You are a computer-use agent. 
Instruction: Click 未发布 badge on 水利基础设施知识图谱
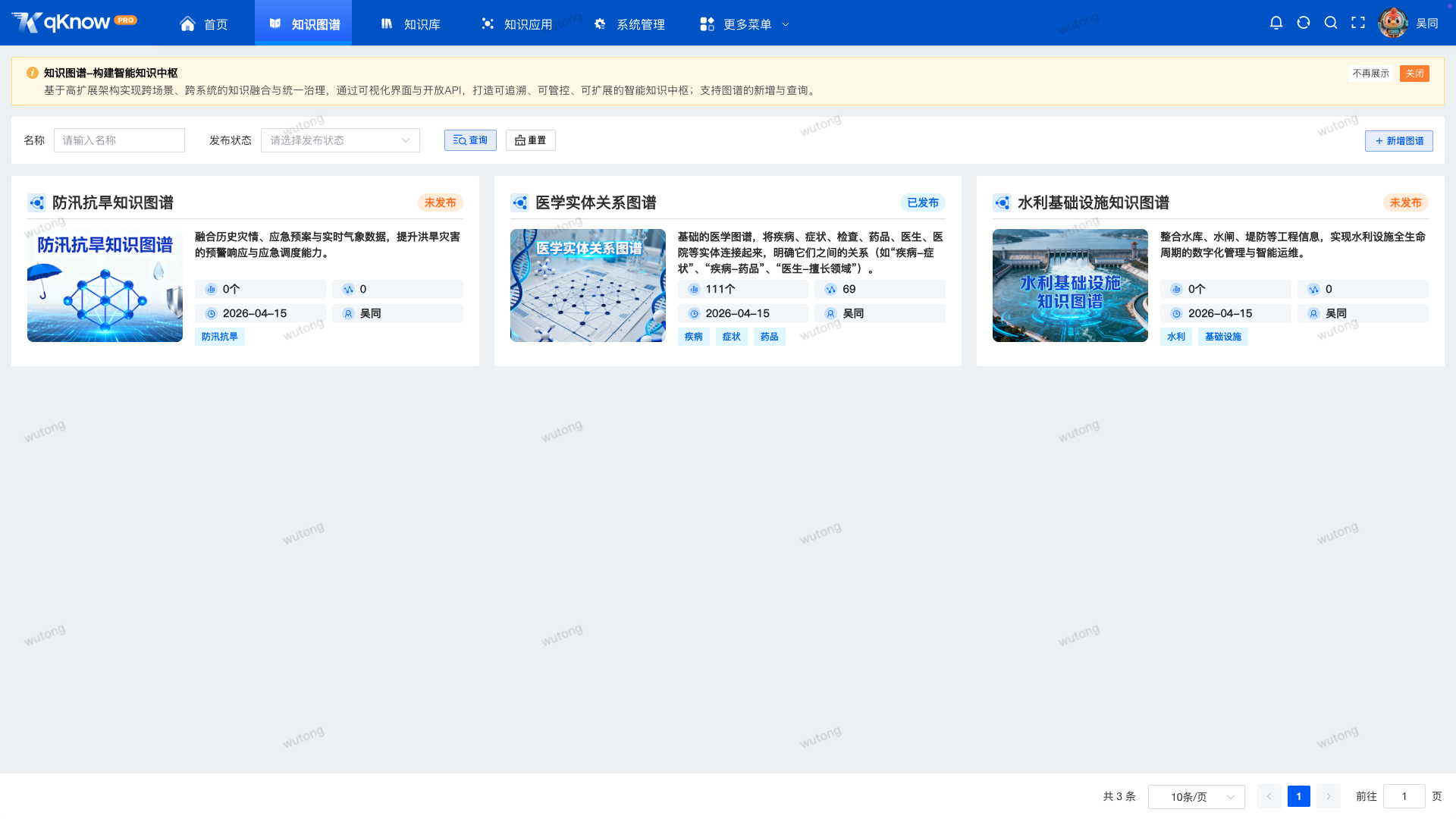coord(1406,202)
